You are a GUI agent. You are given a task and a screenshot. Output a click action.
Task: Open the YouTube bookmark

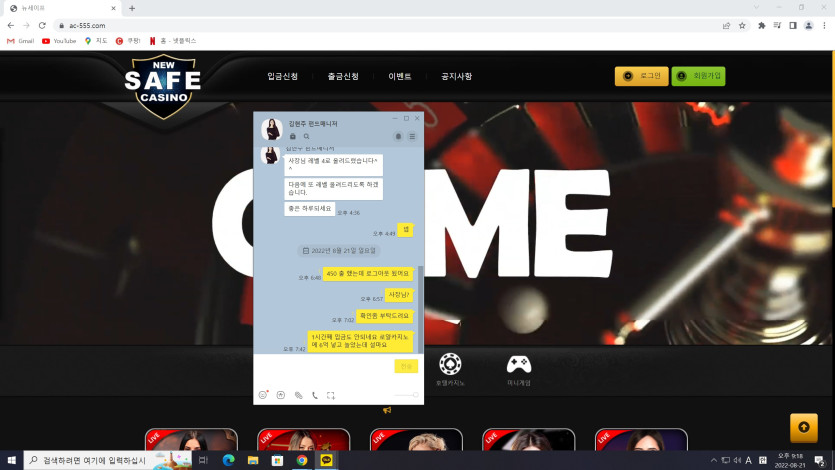(x=59, y=41)
